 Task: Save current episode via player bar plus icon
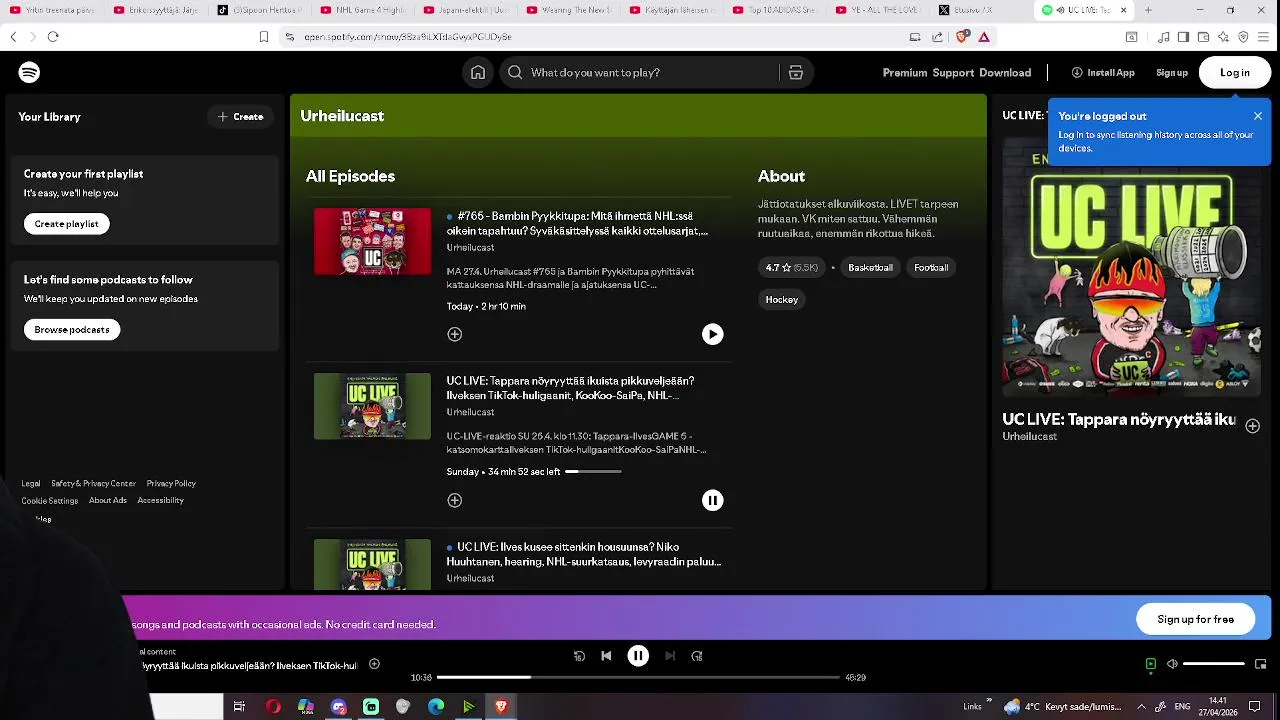[374, 664]
